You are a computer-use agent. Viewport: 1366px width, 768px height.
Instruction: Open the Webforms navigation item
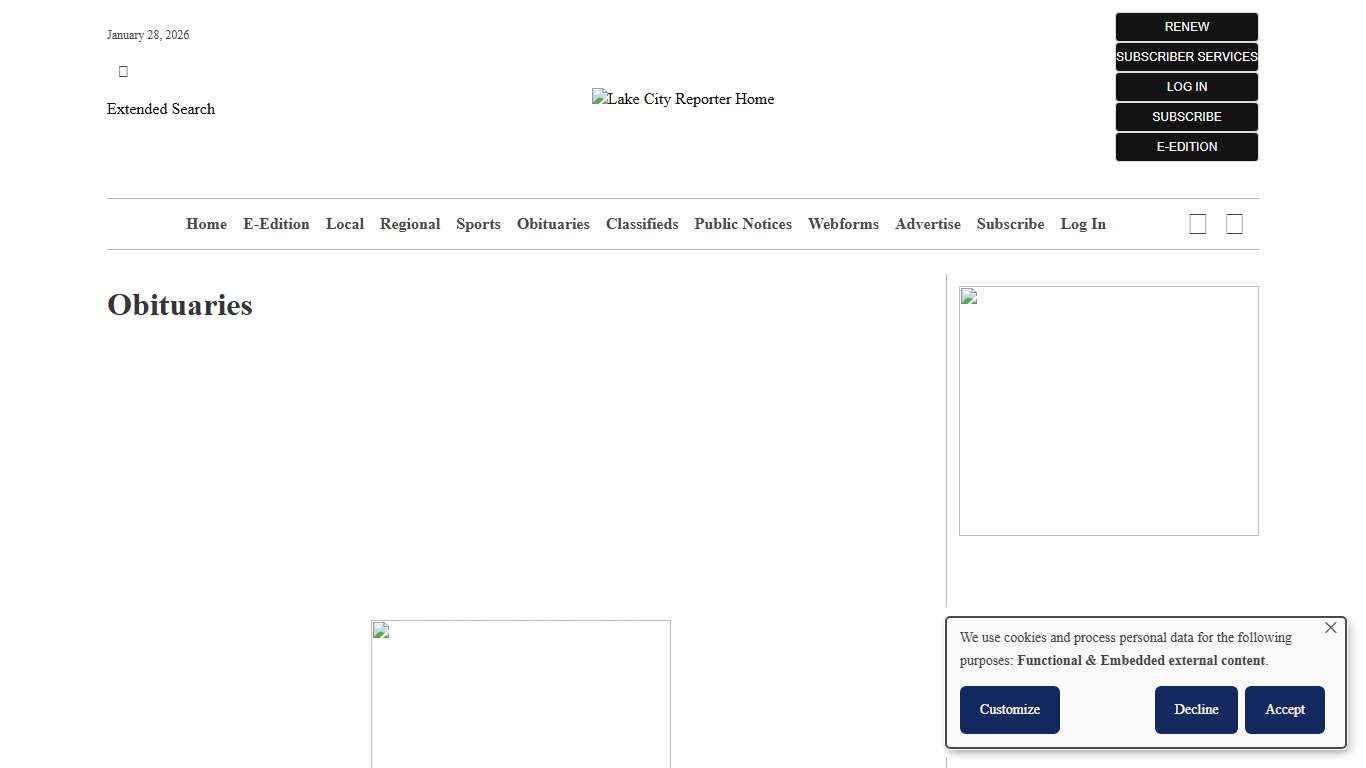click(x=843, y=224)
